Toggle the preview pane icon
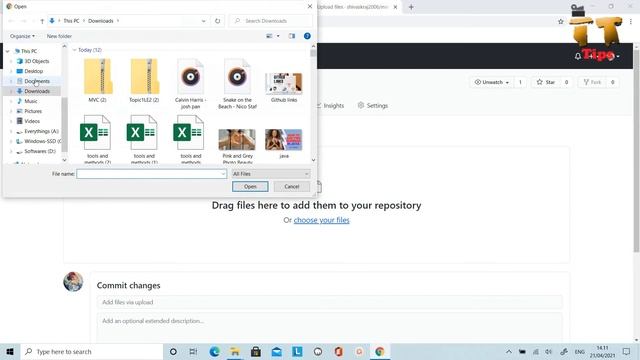This screenshot has height=360, width=640. coord(292,36)
